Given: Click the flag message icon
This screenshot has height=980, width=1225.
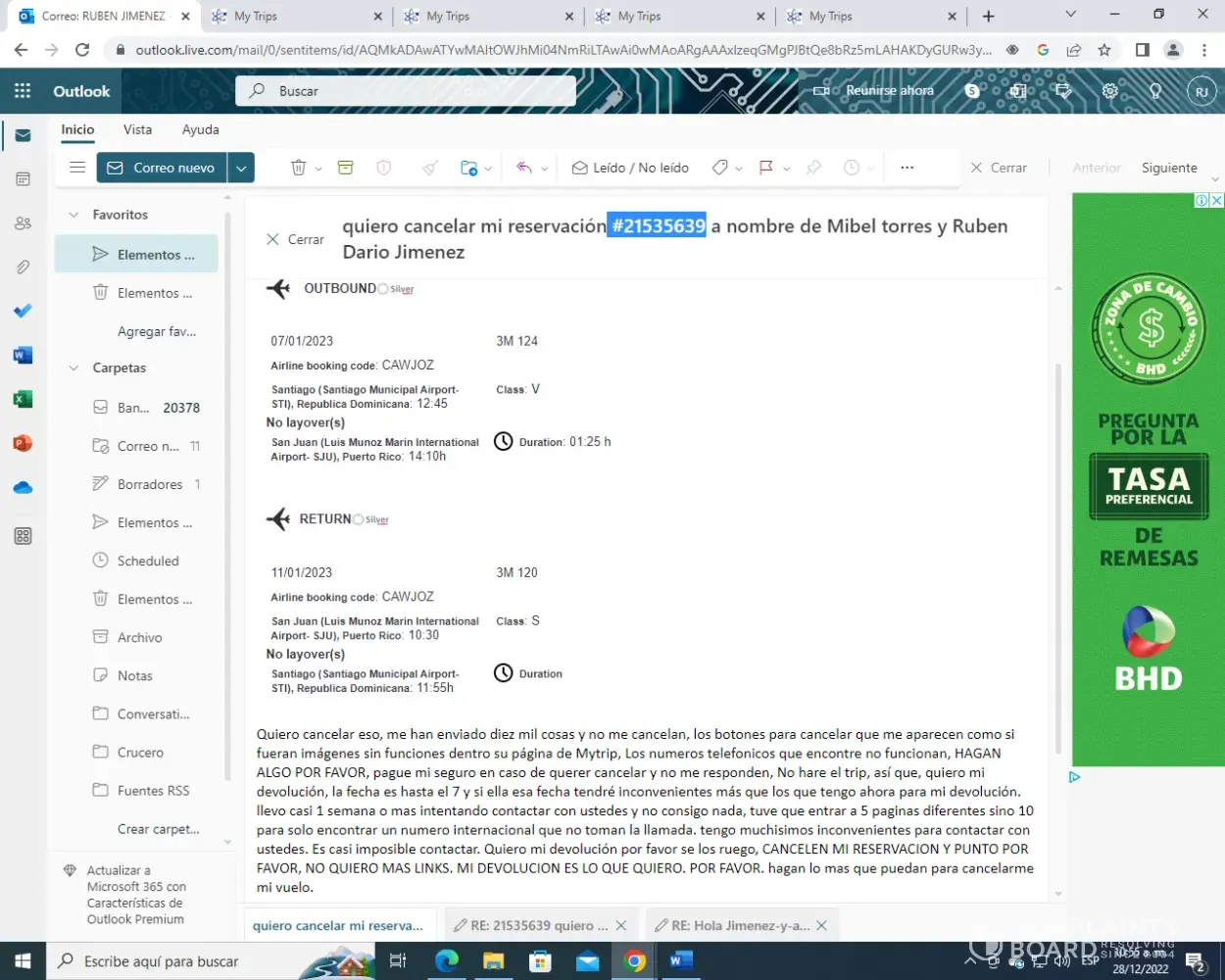Looking at the screenshot, I should [766, 168].
